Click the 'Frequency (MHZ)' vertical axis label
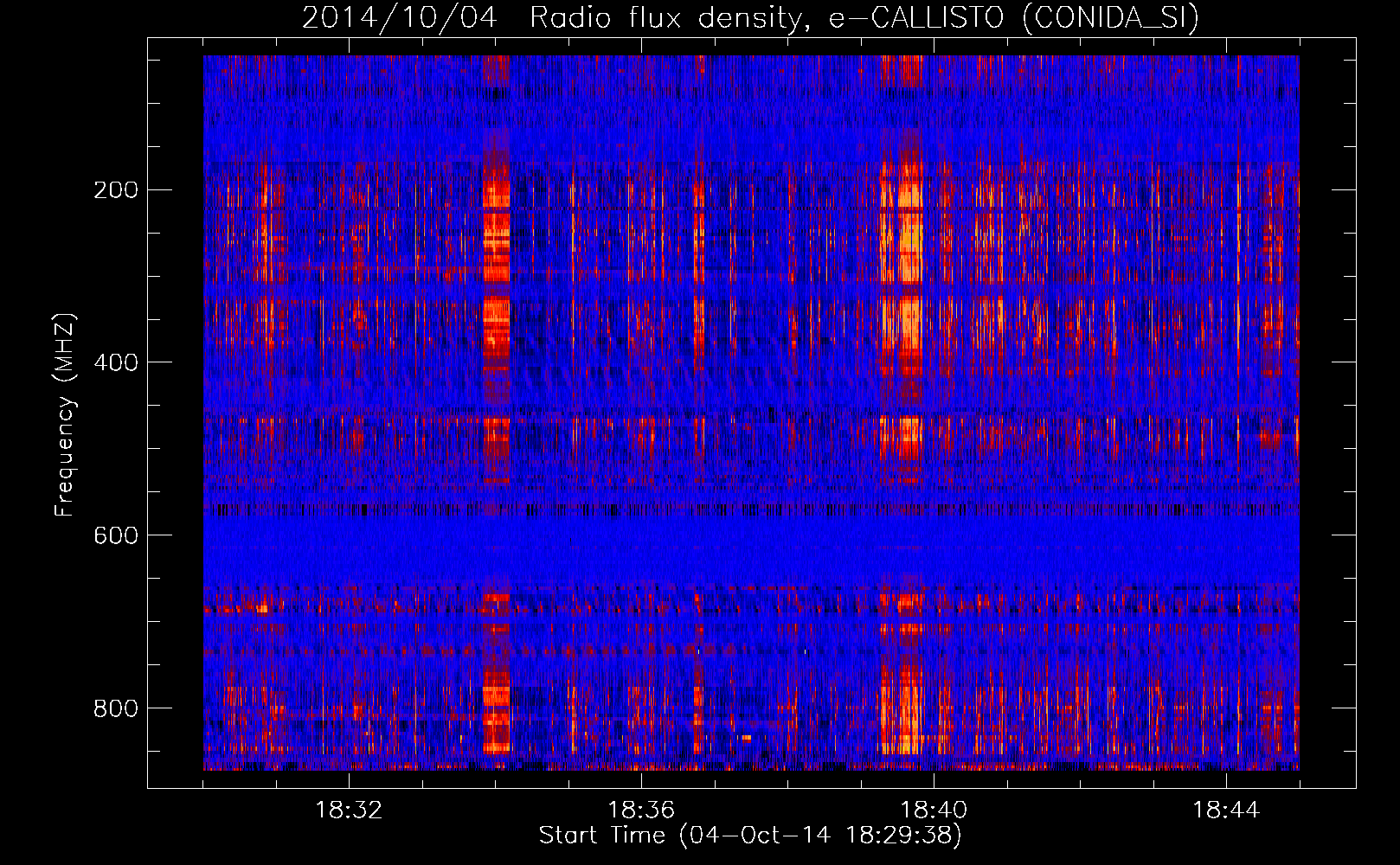 click(65, 415)
